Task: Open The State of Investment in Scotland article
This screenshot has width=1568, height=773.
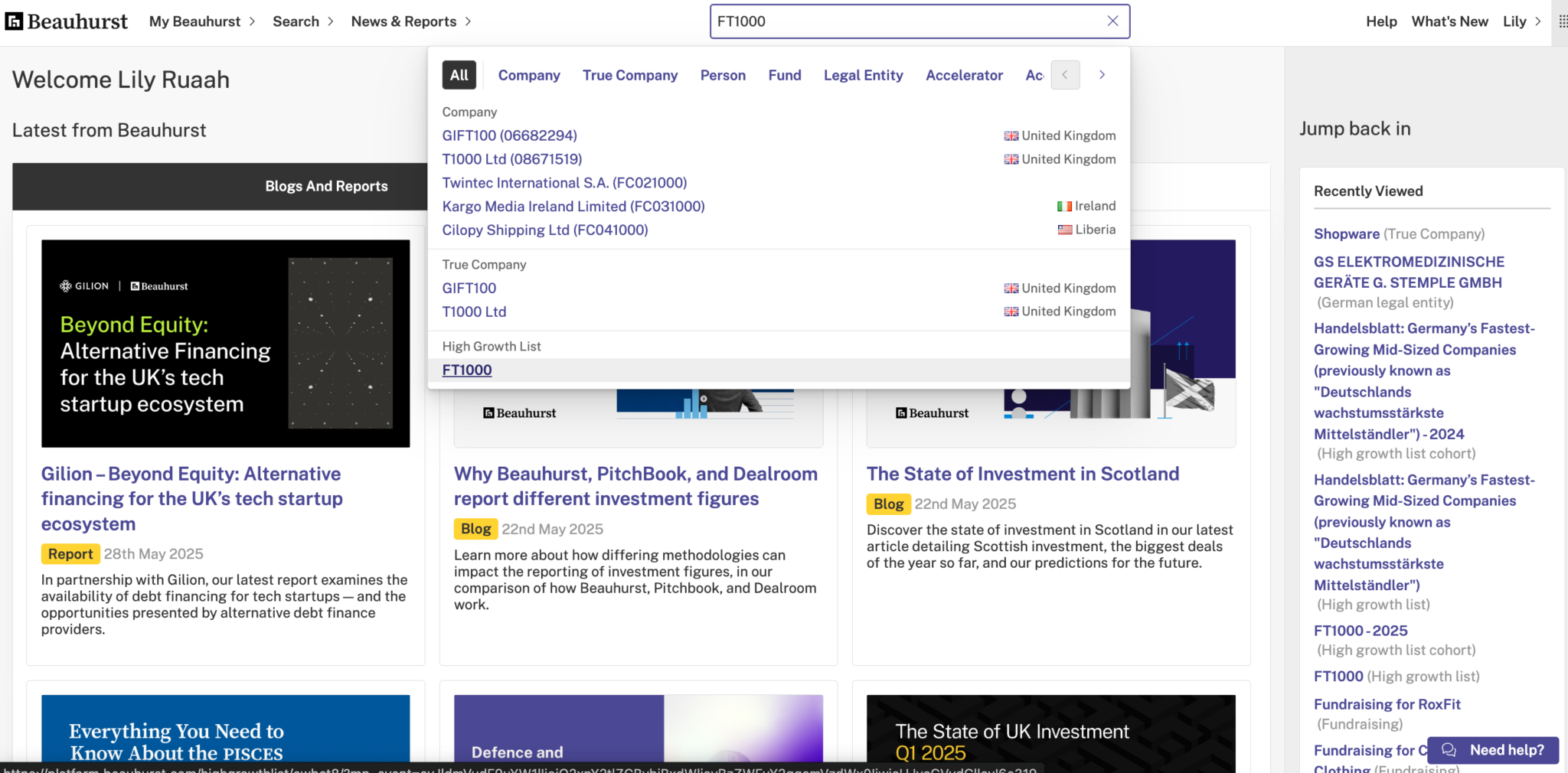Action: [1023, 474]
